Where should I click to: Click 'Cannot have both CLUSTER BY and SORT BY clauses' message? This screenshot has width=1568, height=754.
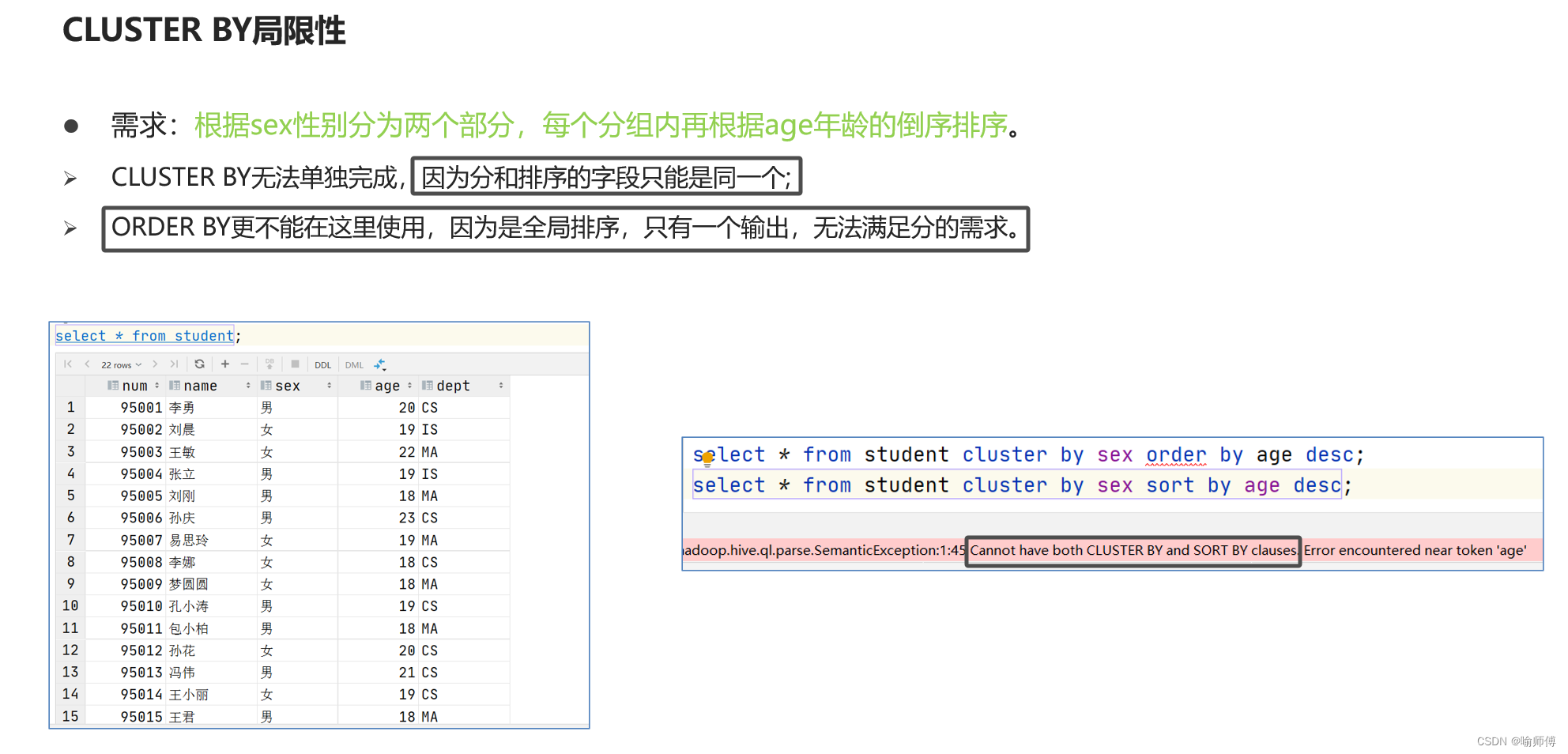click(1133, 550)
